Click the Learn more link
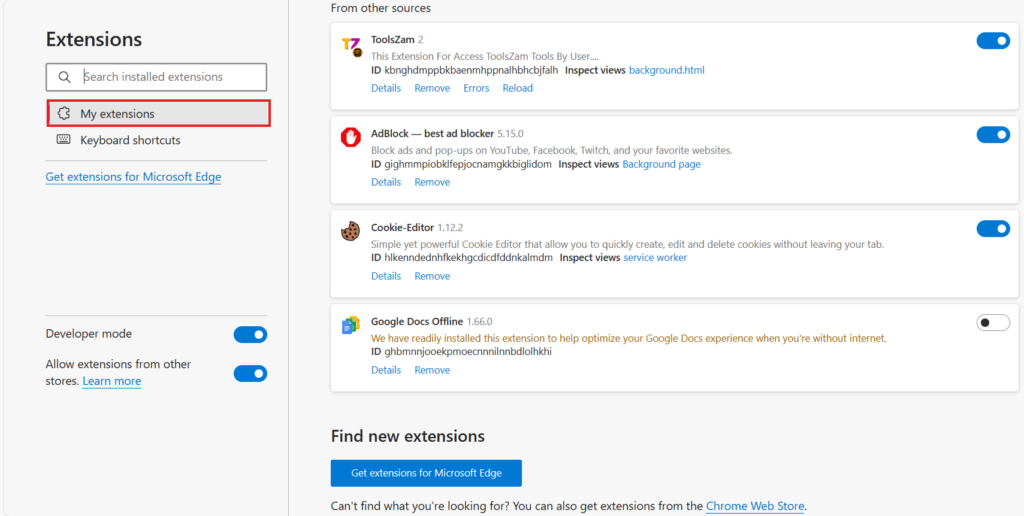The image size is (1024, 516). coord(112,381)
